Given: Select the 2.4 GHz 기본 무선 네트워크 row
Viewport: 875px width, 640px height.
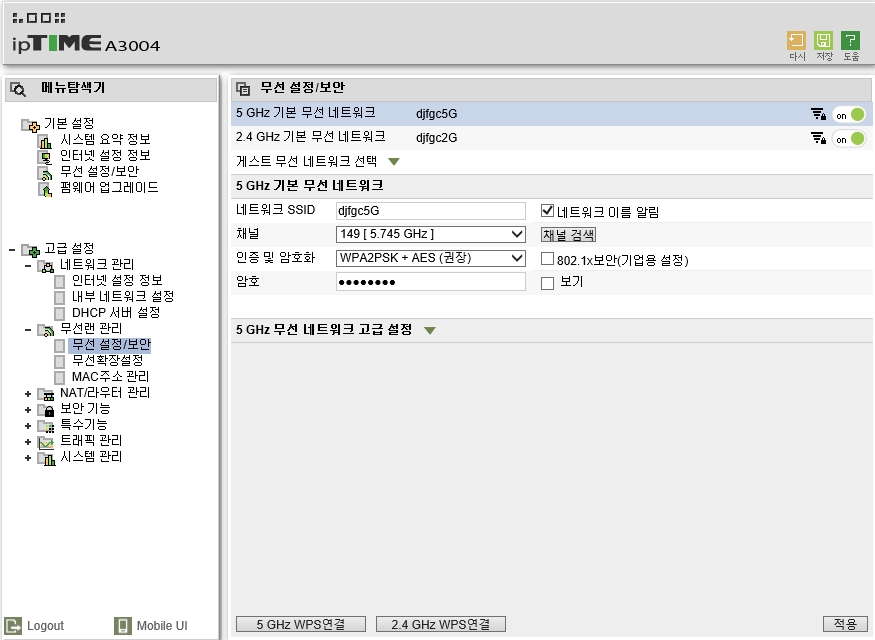Looking at the screenshot, I should click(x=551, y=138).
